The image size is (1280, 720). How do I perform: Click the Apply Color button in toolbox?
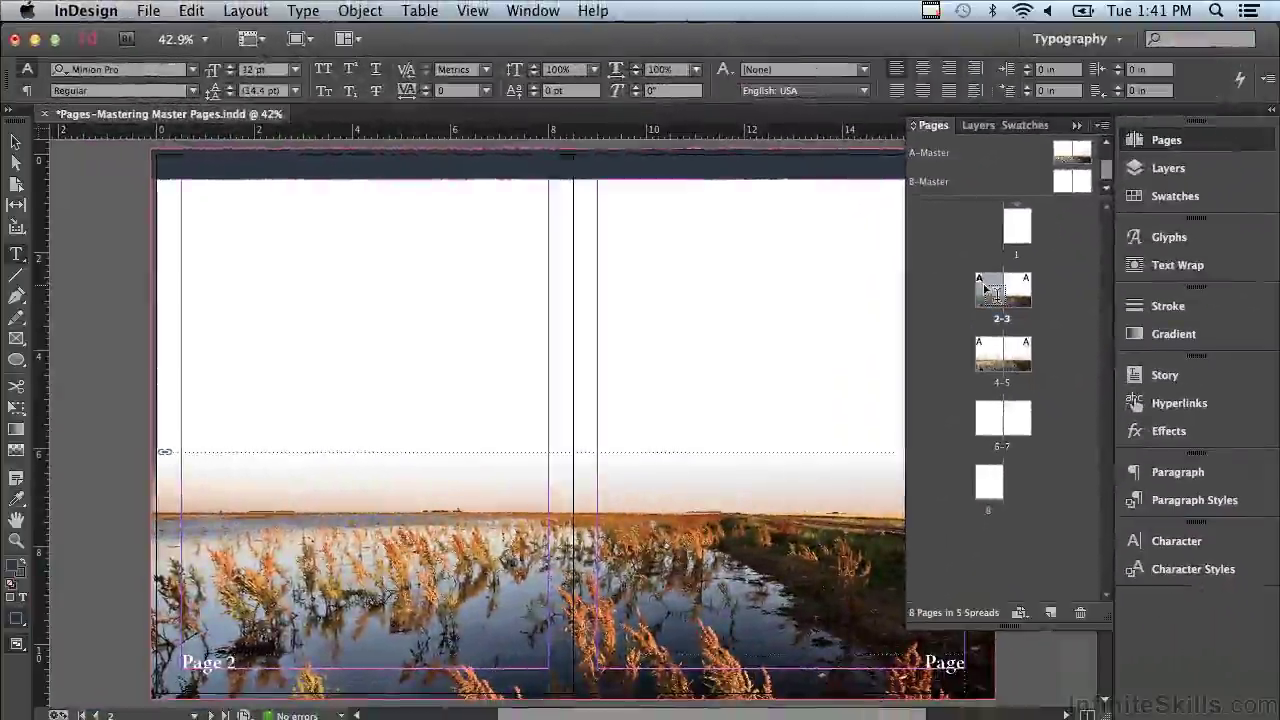tap(16, 619)
